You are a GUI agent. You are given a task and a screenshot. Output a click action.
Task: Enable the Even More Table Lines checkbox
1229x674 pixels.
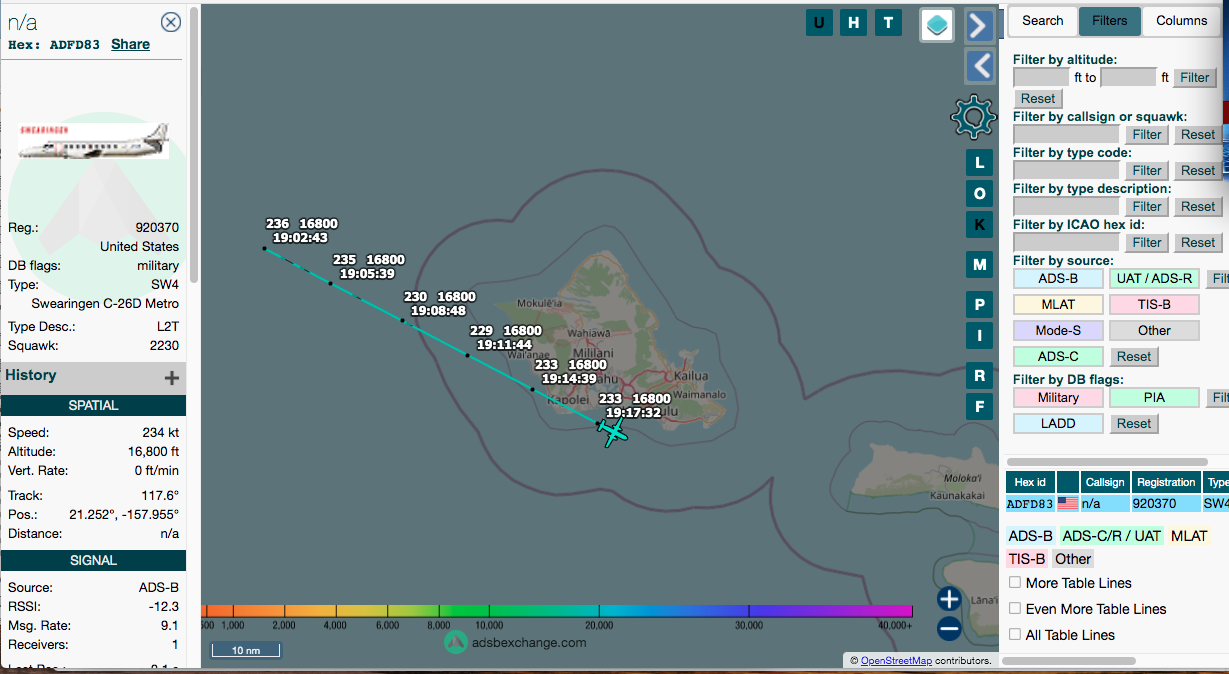[x=1015, y=609]
